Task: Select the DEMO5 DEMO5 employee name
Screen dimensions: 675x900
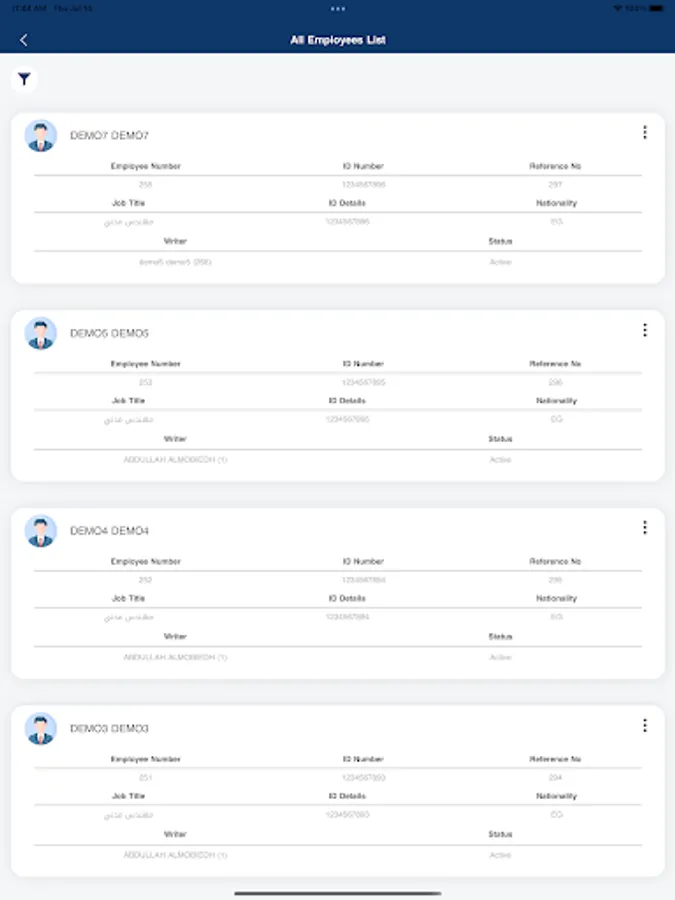Action: click(x=109, y=333)
